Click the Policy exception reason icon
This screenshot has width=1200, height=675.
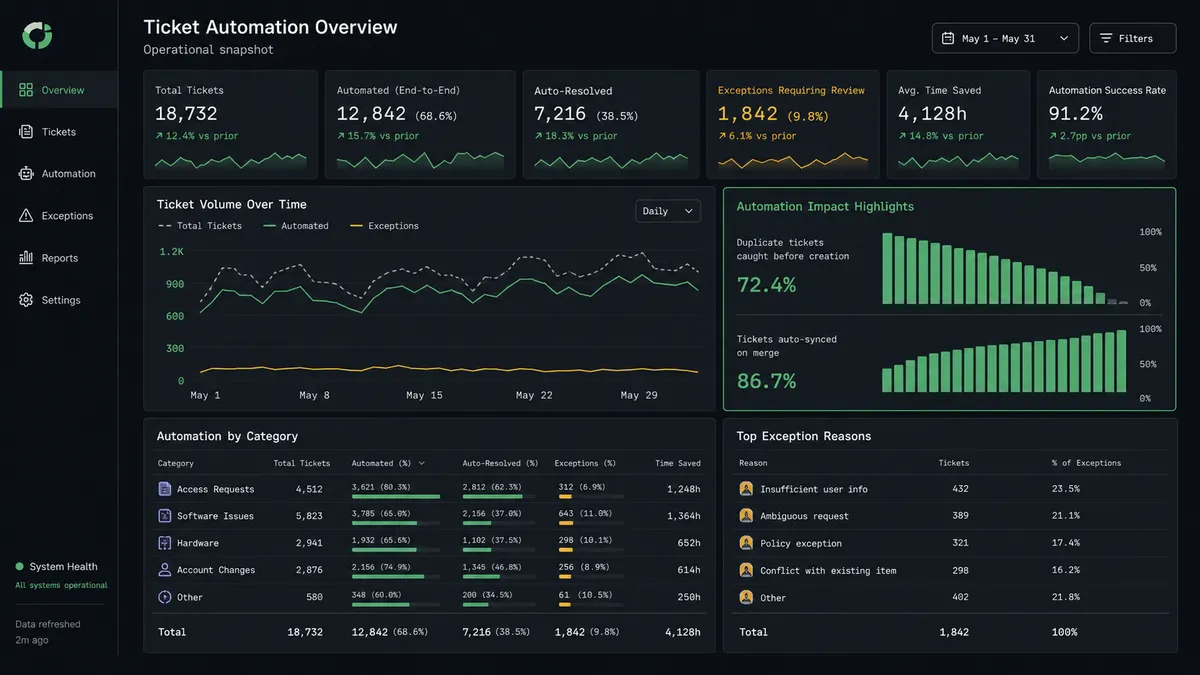click(x=746, y=543)
